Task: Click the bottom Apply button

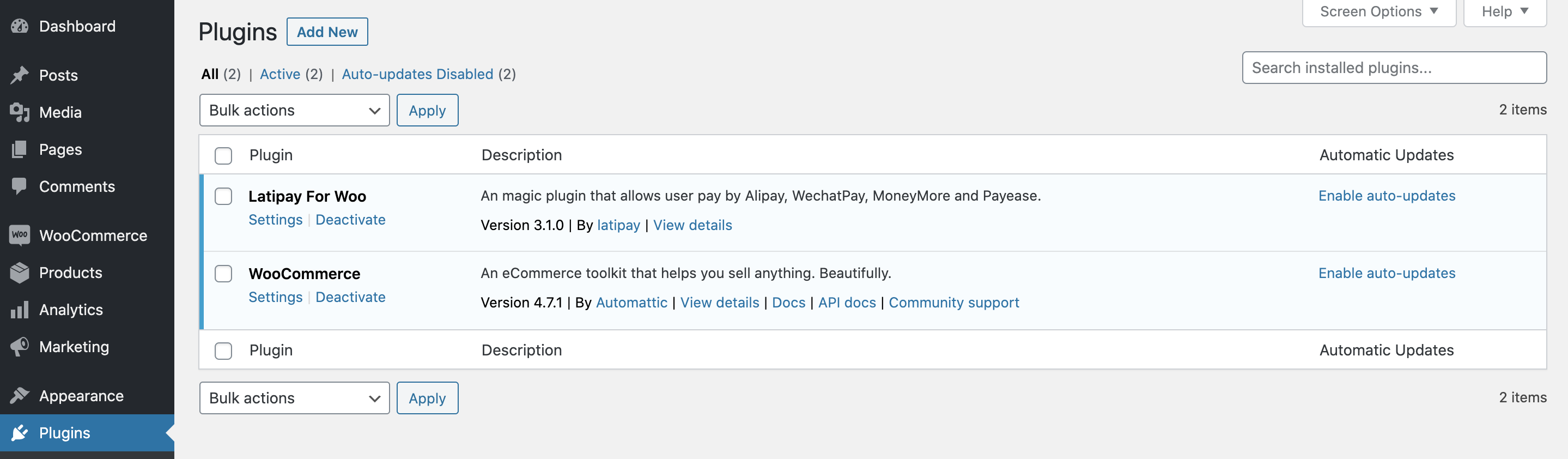Action: (427, 398)
